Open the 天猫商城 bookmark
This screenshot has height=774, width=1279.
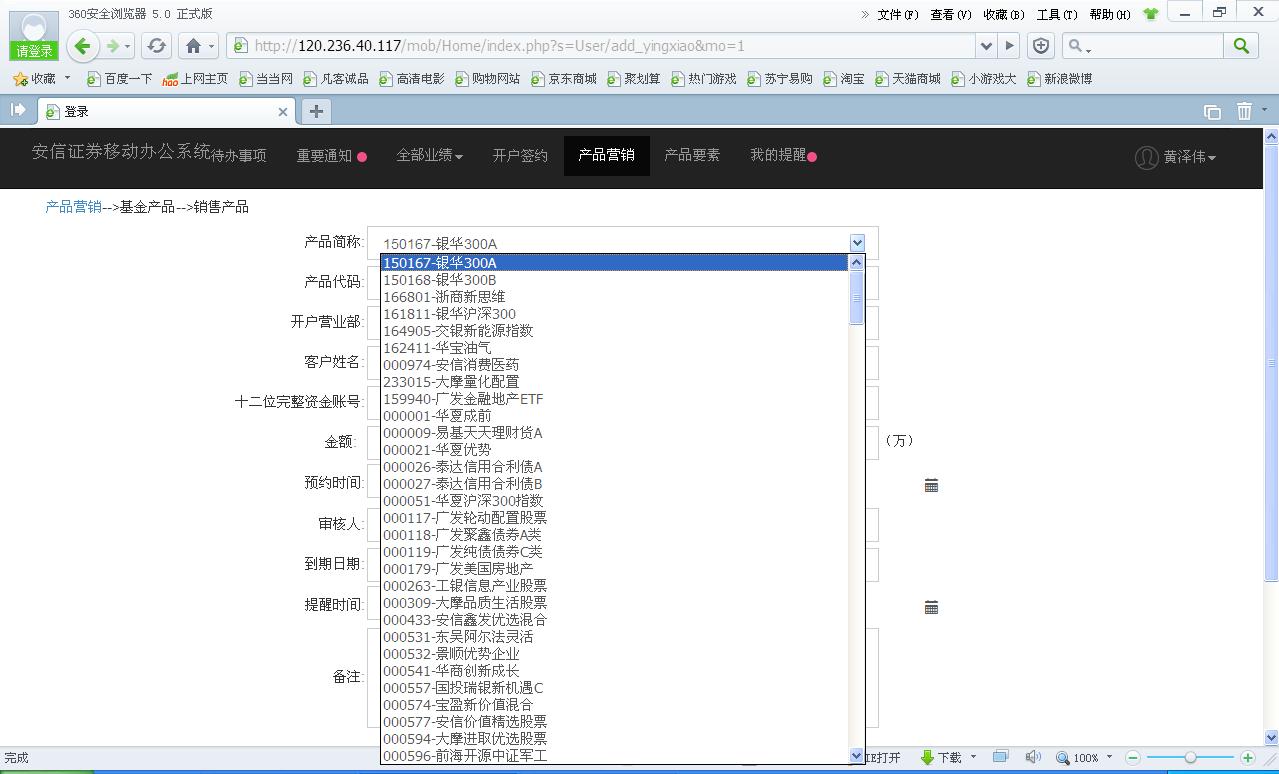pyautogui.click(x=908, y=78)
